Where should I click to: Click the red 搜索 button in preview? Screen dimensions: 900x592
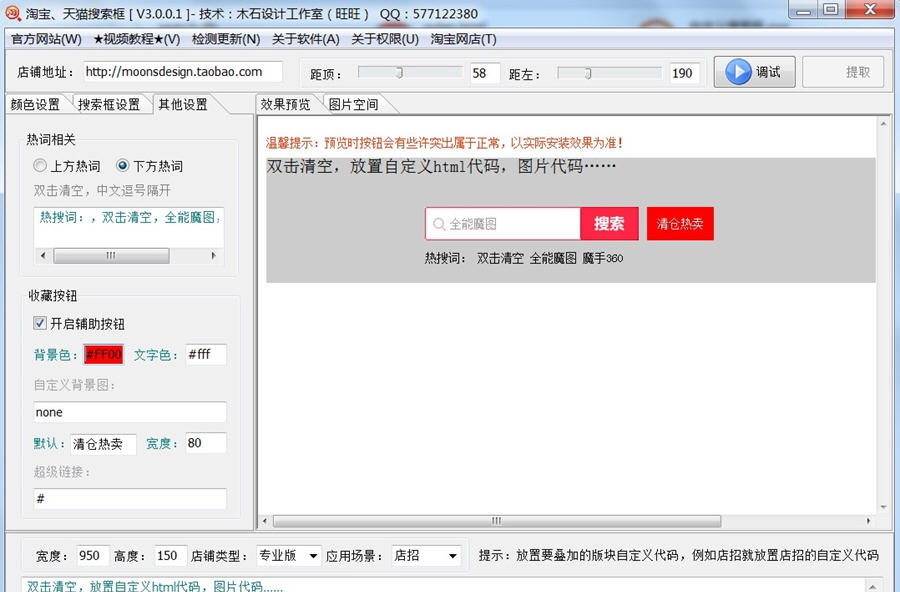pos(610,223)
